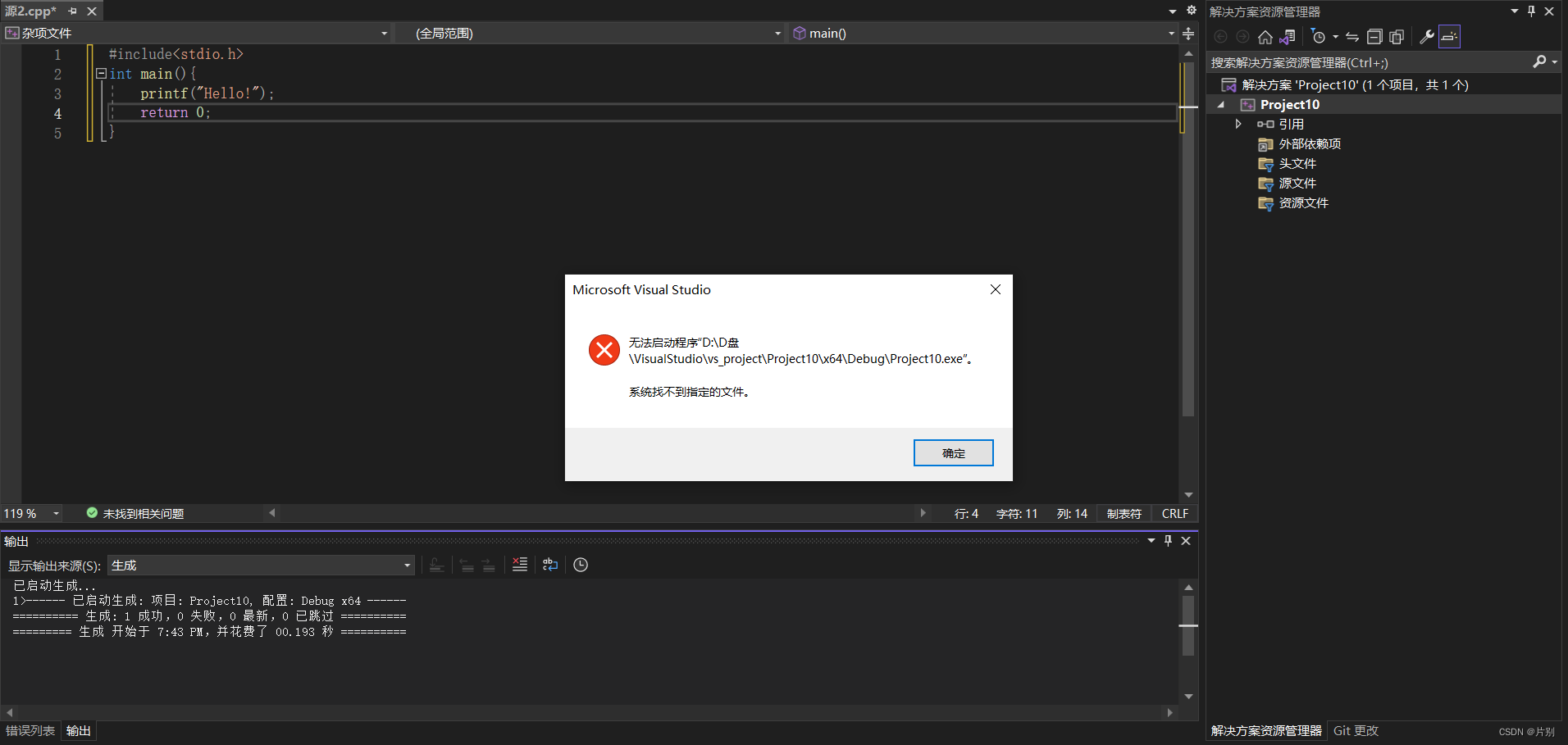Select solution 'Project10' node in tree
The image size is (1568, 745).
(1355, 84)
